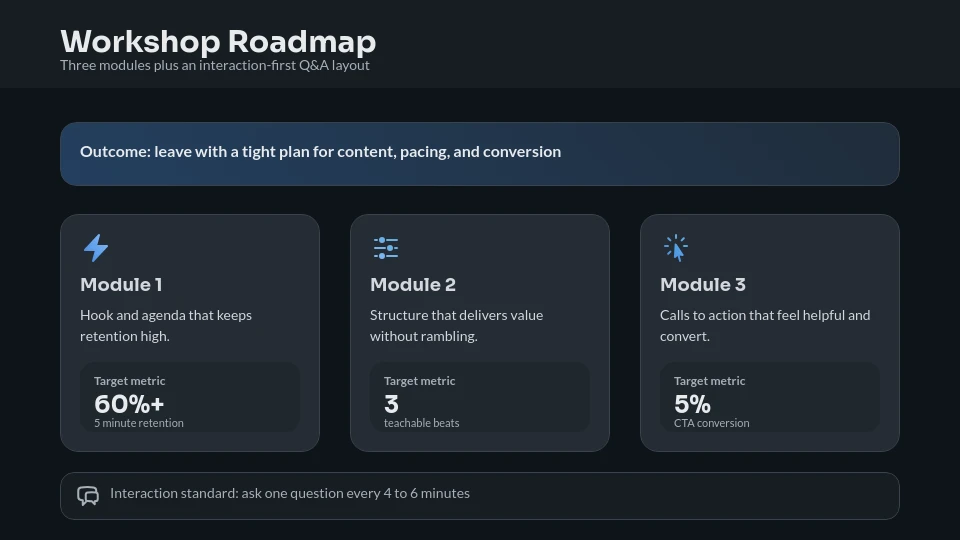Click the chat bubbles icon
The image size is (960, 540).
pyautogui.click(x=88, y=495)
